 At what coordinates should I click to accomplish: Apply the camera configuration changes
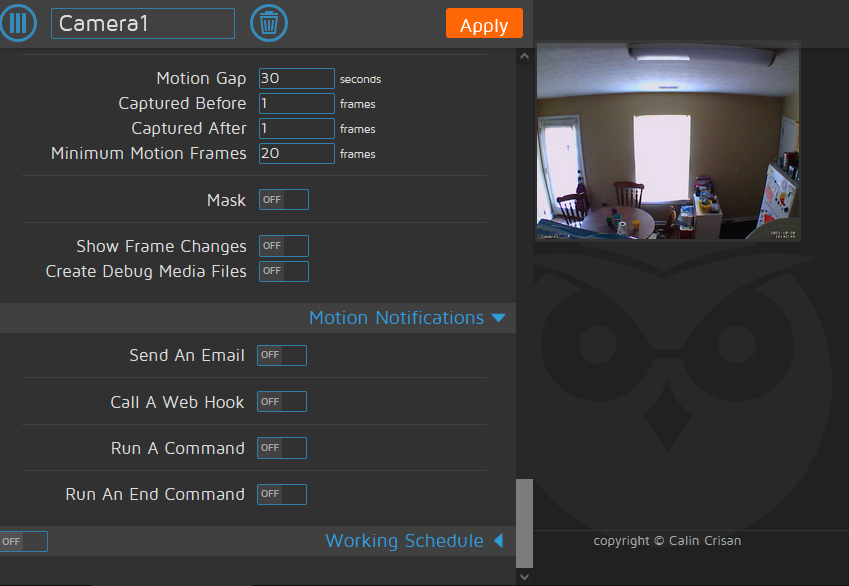point(484,23)
